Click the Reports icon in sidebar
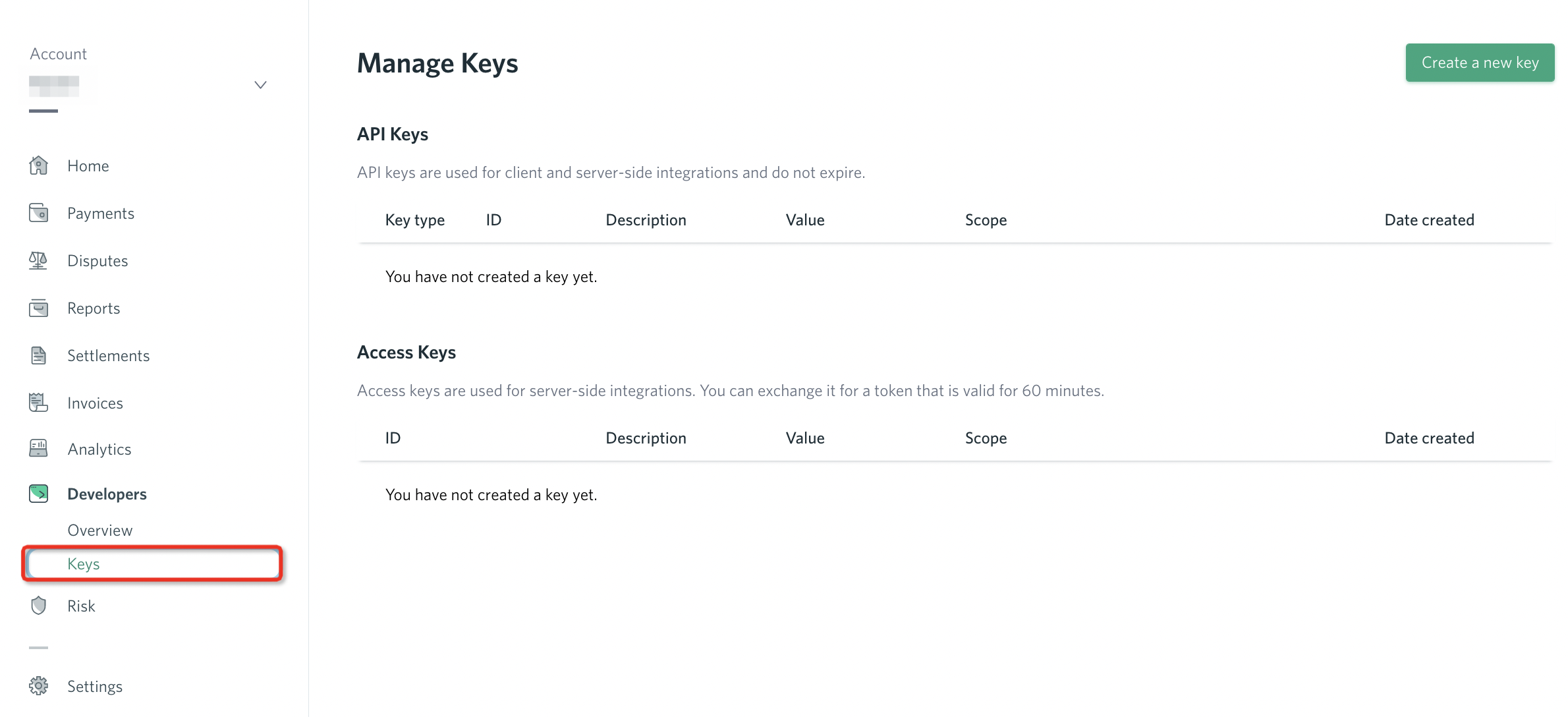The image size is (1568, 717). [39, 308]
